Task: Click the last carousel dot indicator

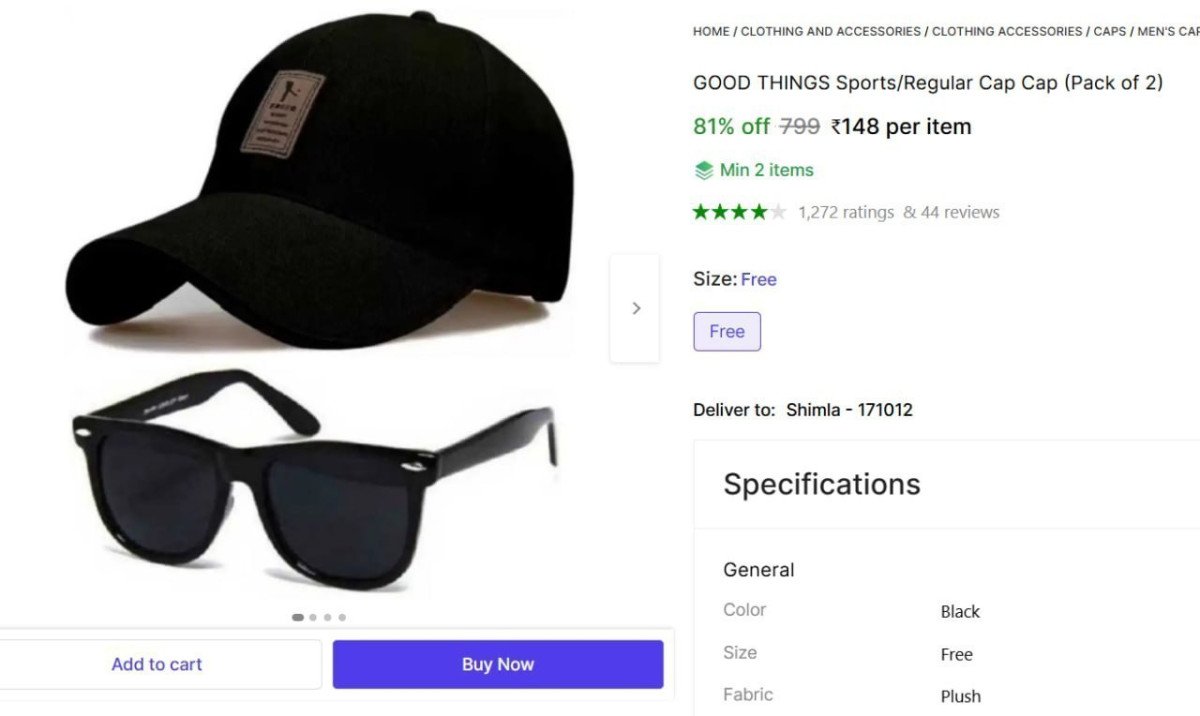Action: click(342, 617)
